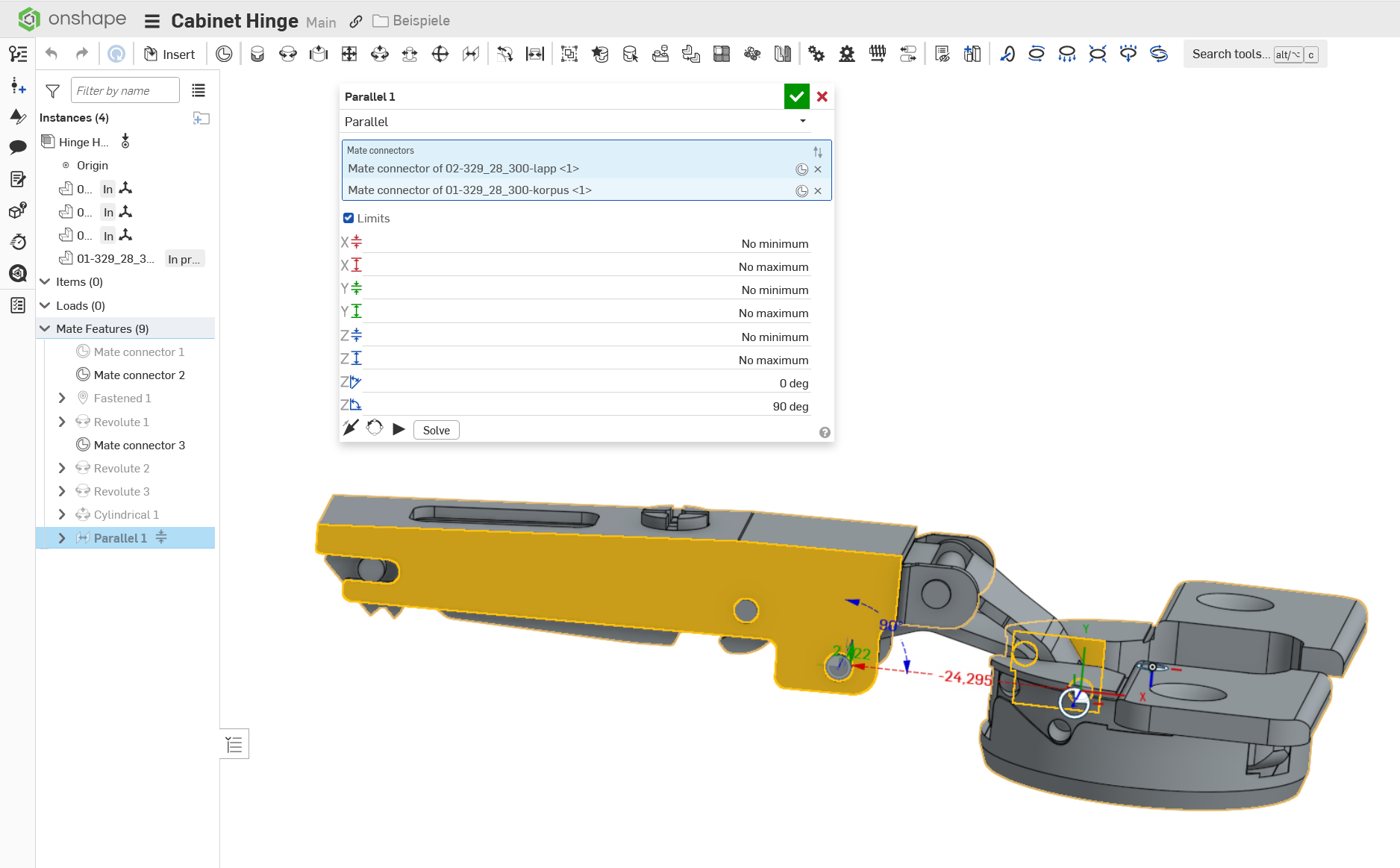Open the onshape hamburger menu
Viewport: 1400px width, 868px height.
[152, 21]
